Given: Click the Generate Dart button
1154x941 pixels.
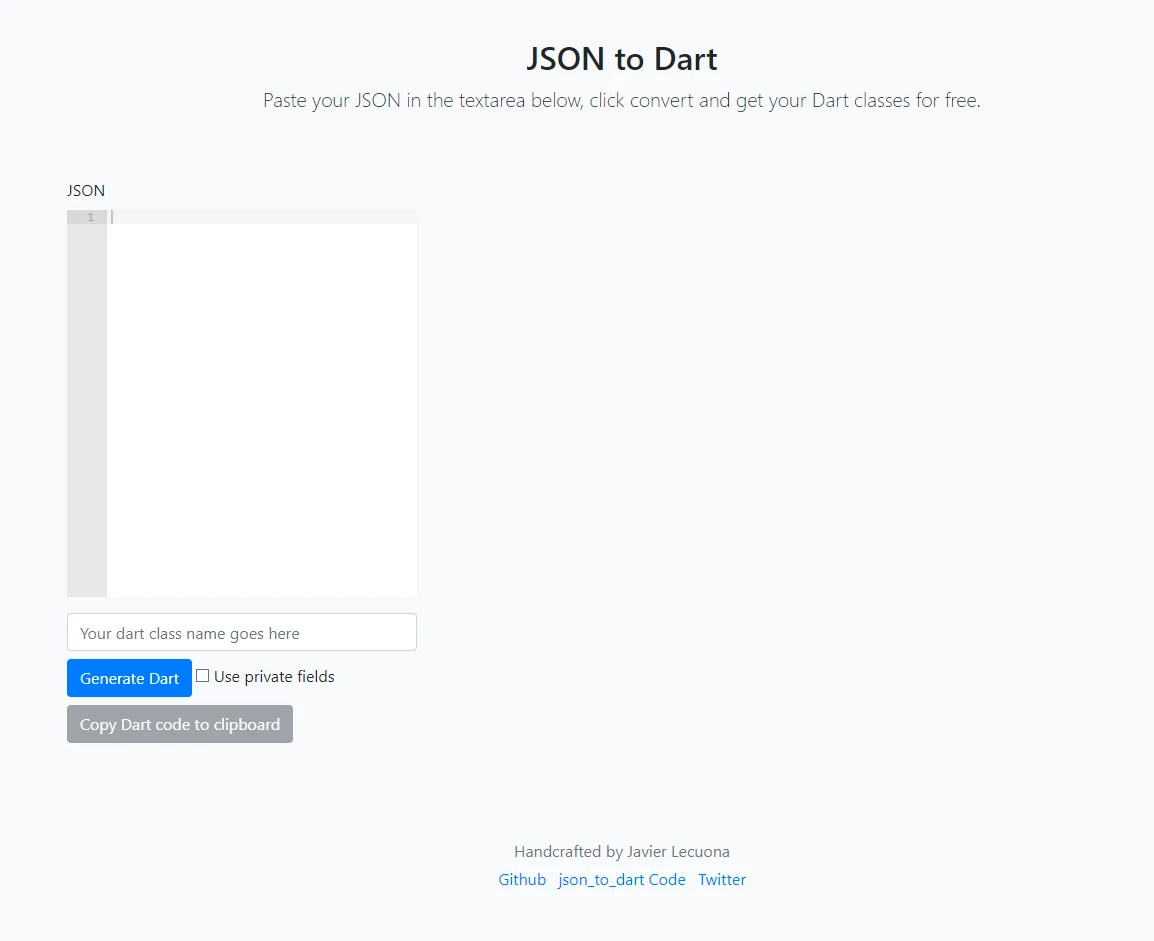Looking at the screenshot, I should click(129, 677).
